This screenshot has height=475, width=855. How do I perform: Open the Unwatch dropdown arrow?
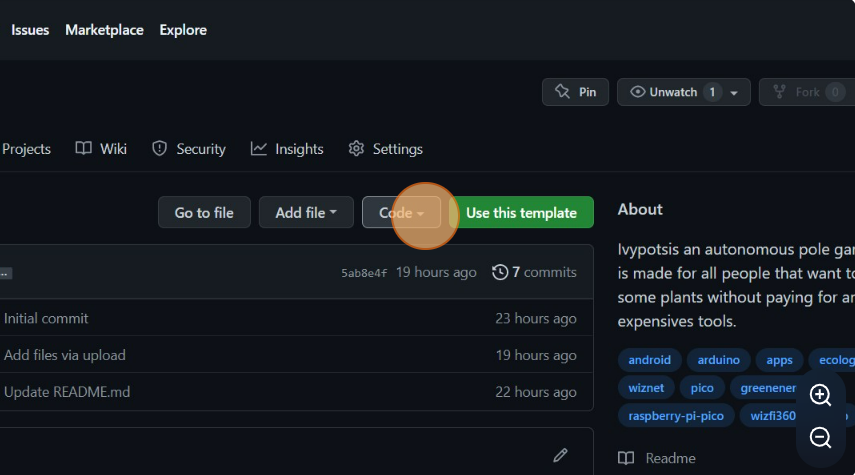(x=734, y=93)
